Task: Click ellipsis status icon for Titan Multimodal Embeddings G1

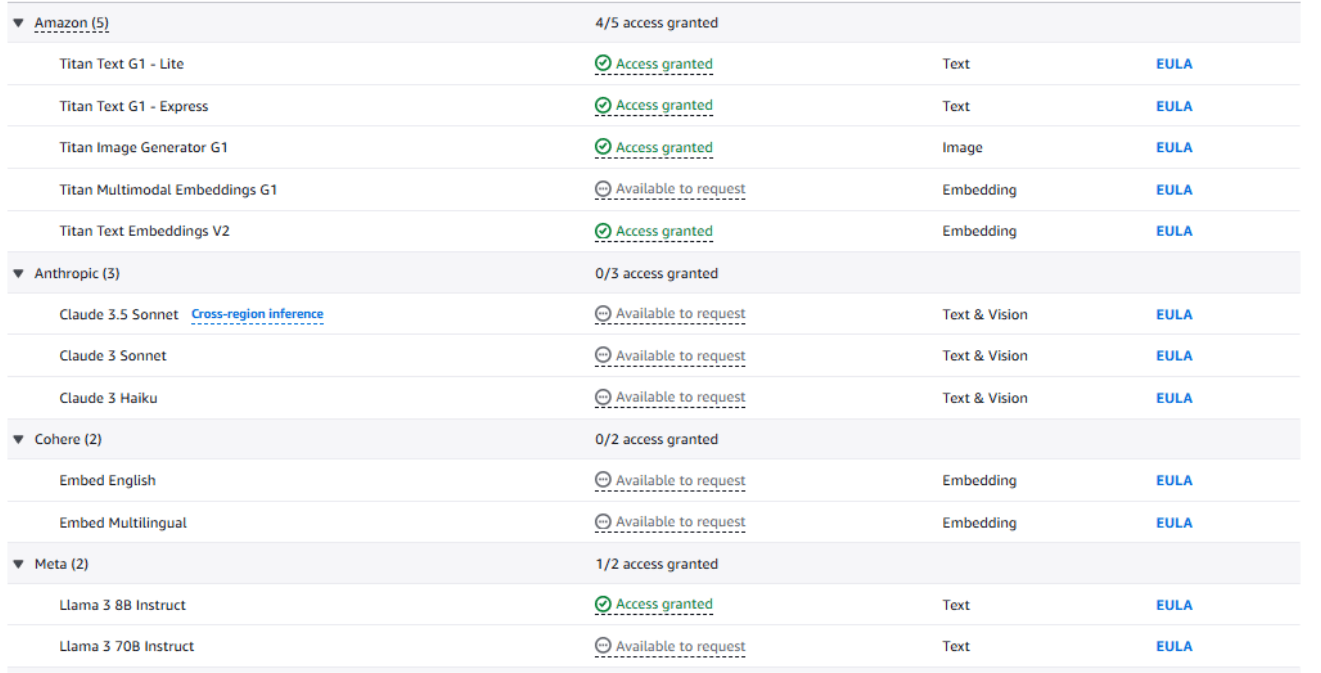Action: (603, 189)
